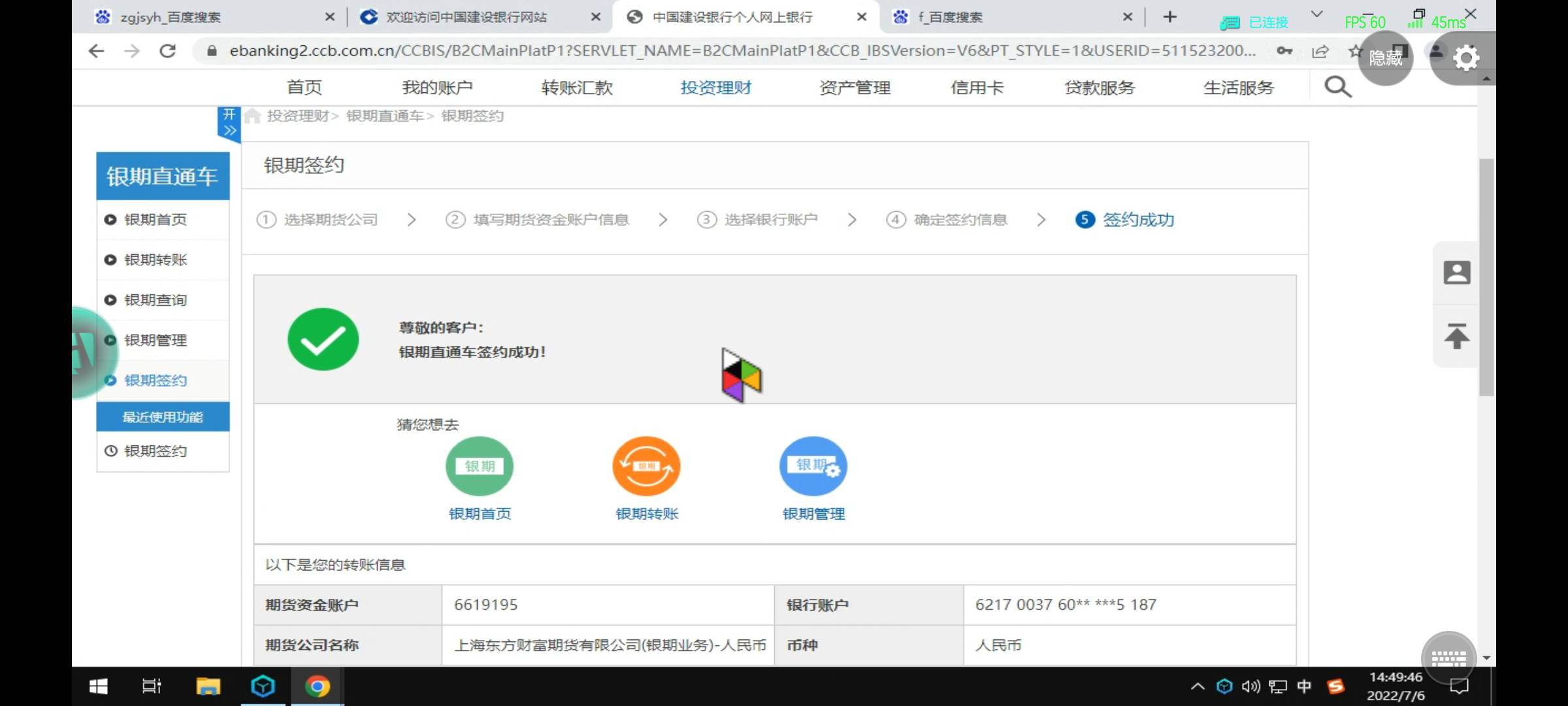1568x706 pixels.
Task: Select 银期查询 in the left sidebar
Action: point(163,300)
